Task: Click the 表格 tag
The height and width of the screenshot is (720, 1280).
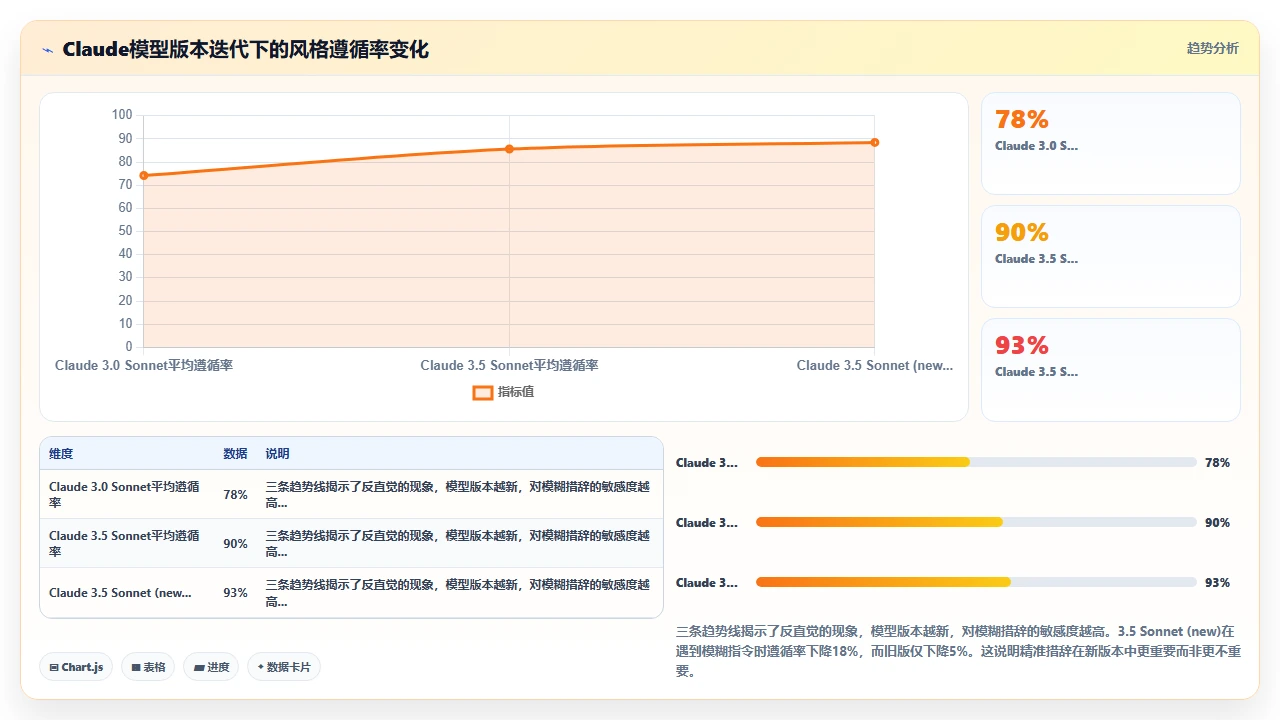Action: tap(148, 667)
